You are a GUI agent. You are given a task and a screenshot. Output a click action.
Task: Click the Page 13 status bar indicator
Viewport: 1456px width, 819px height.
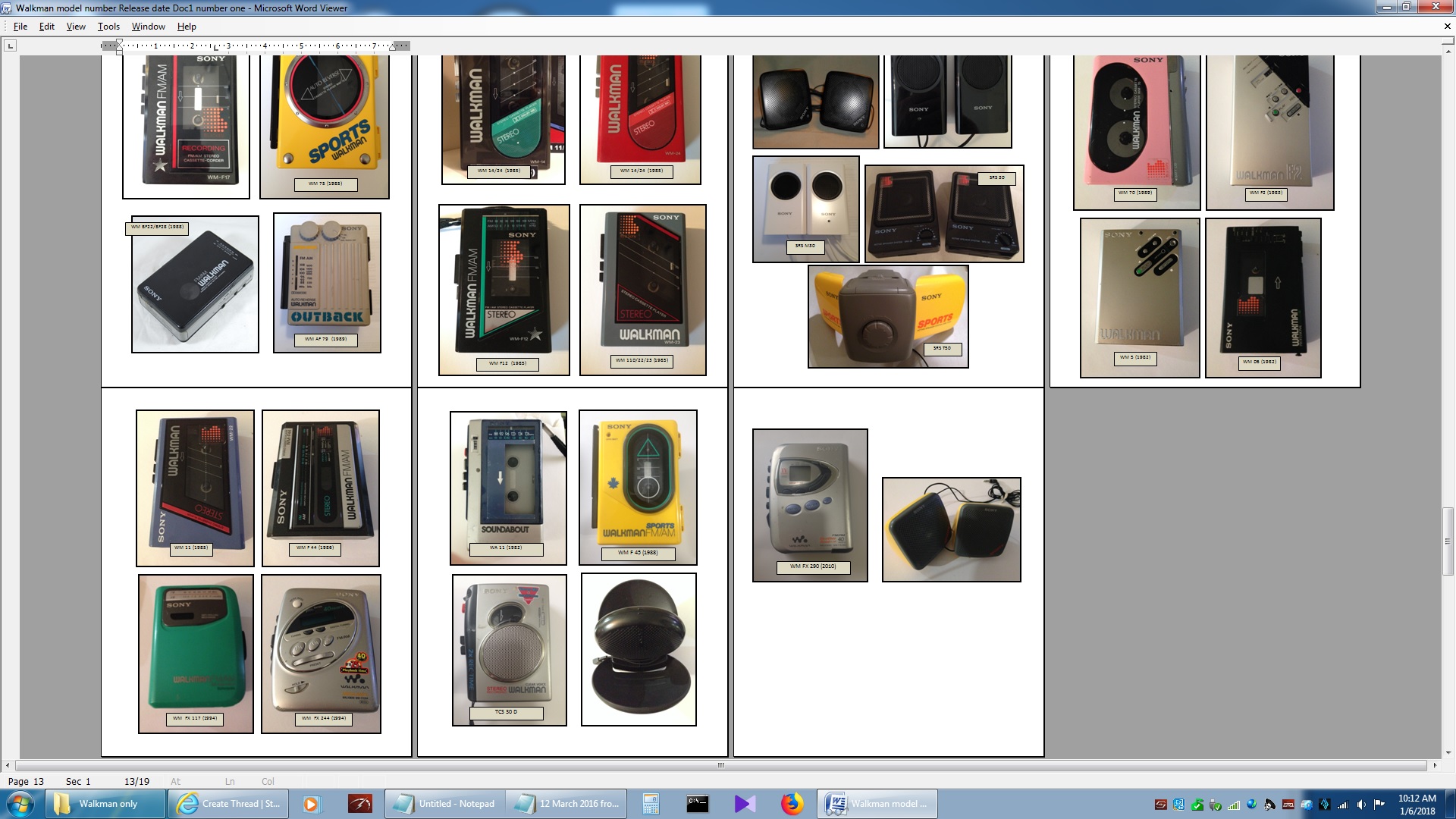pyautogui.click(x=26, y=781)
